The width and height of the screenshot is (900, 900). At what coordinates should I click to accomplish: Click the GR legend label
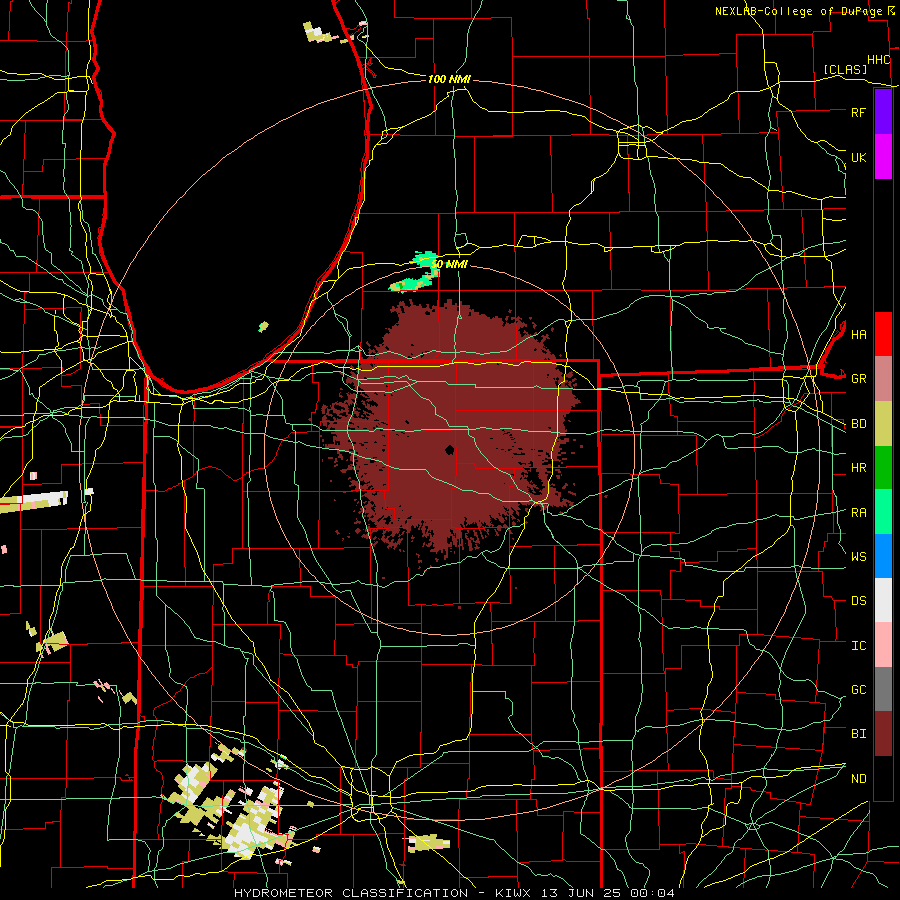[x=858, y=379]
